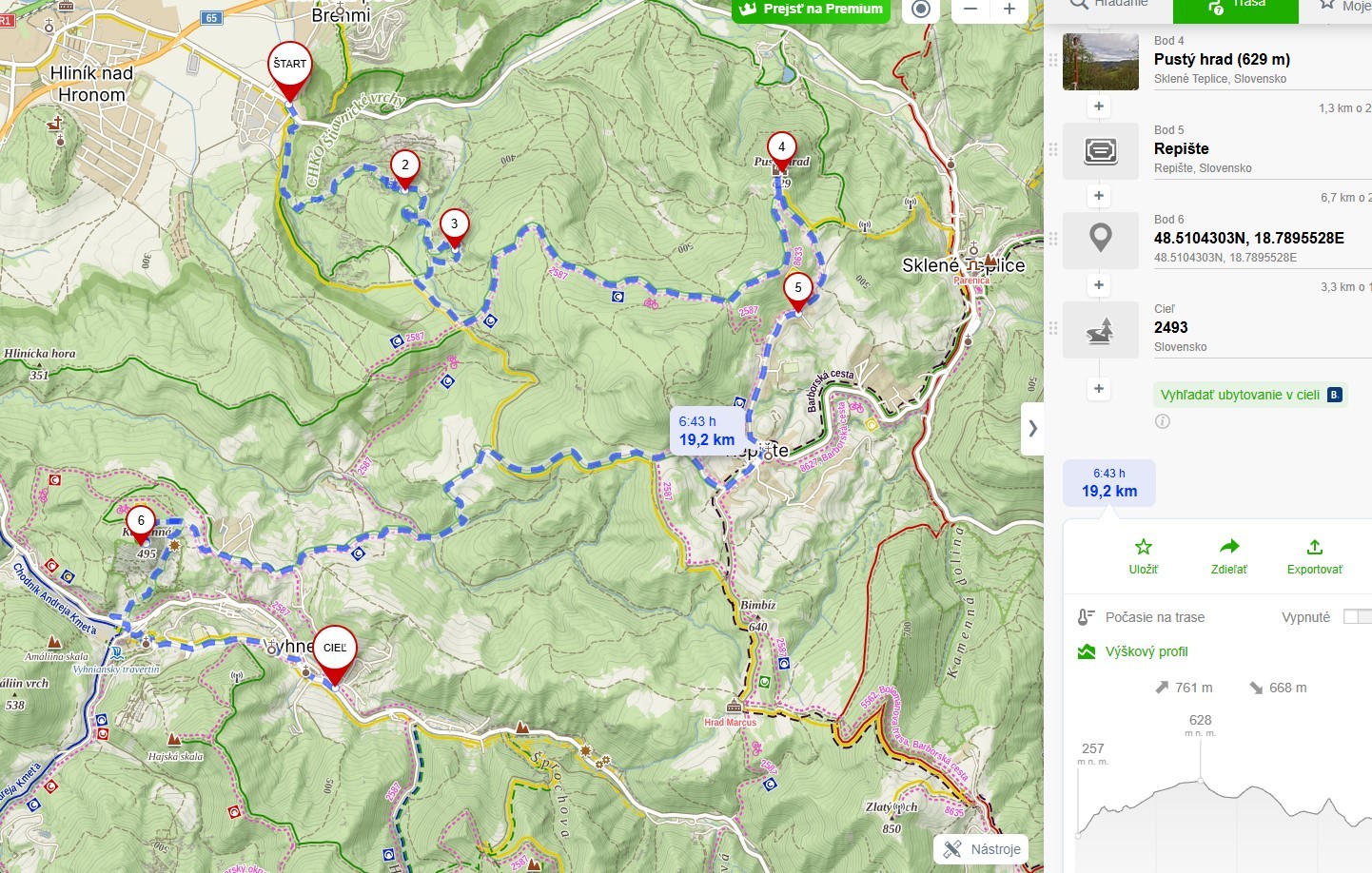Add a waypoint after Bod 6 coordinates

[1099, 285]
